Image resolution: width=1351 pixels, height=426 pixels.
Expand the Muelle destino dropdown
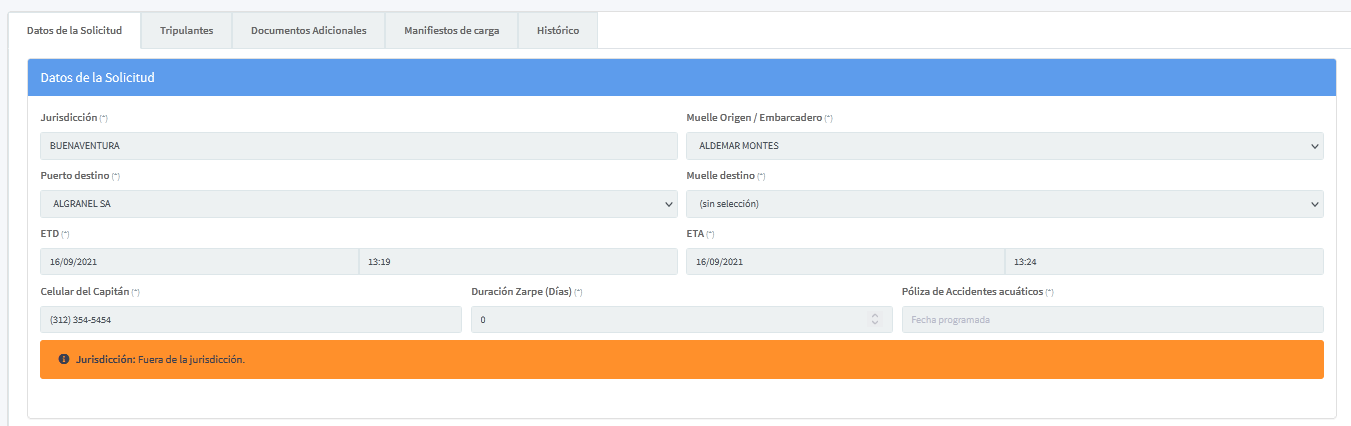1004,204
